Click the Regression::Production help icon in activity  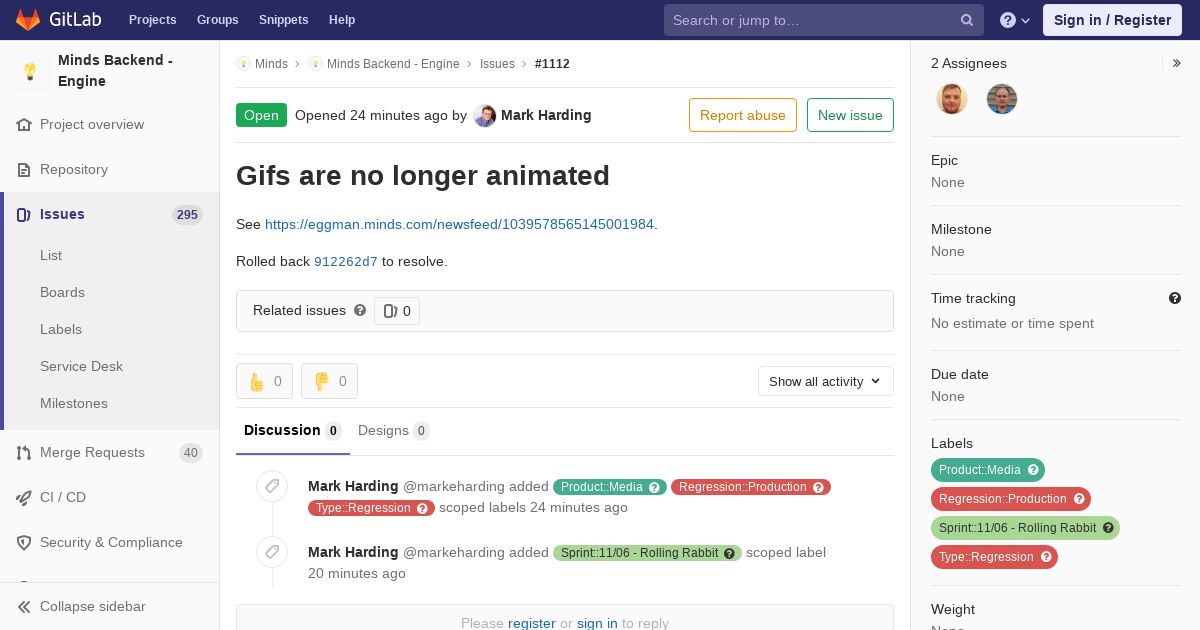point(818,487)
